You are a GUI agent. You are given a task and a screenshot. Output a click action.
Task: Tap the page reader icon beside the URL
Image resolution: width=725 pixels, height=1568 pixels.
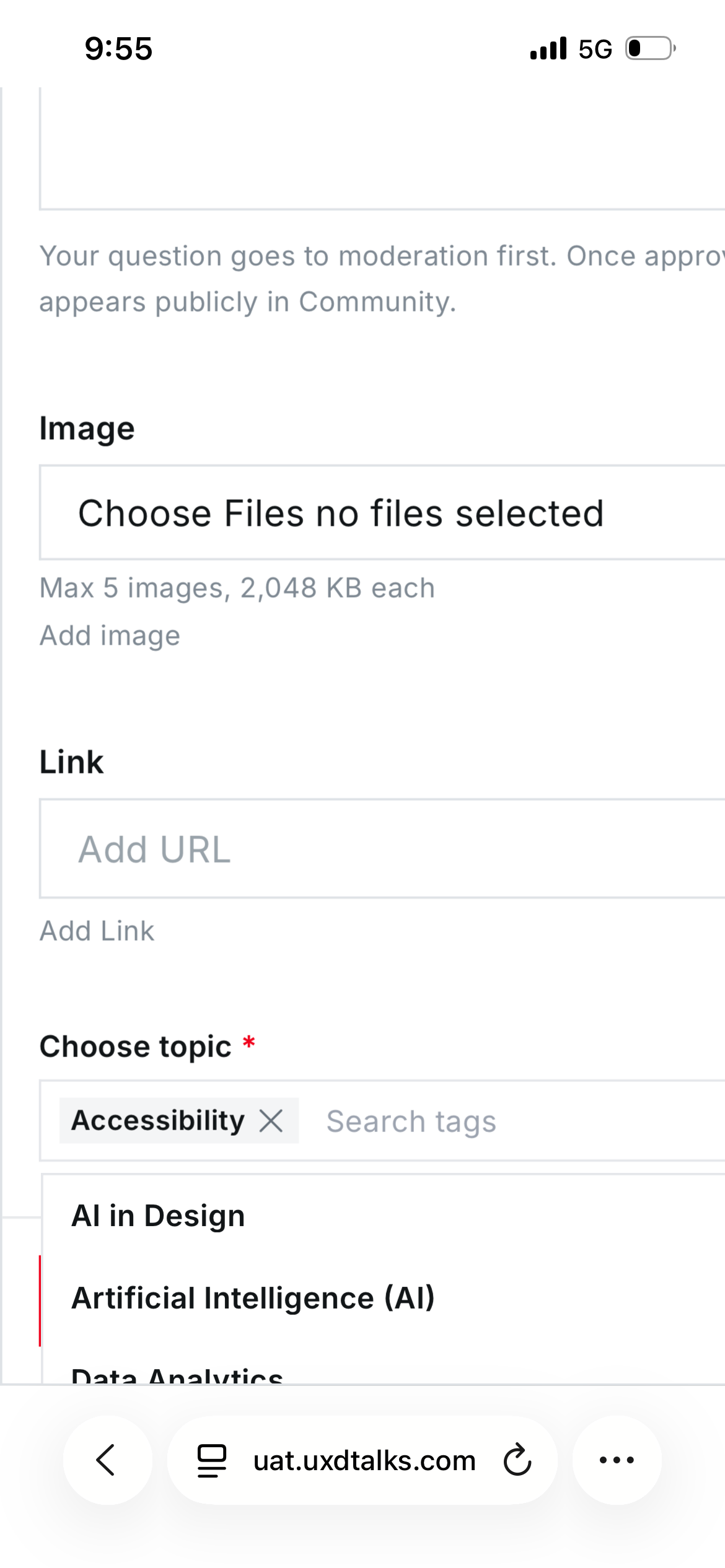pos(212,1460)
